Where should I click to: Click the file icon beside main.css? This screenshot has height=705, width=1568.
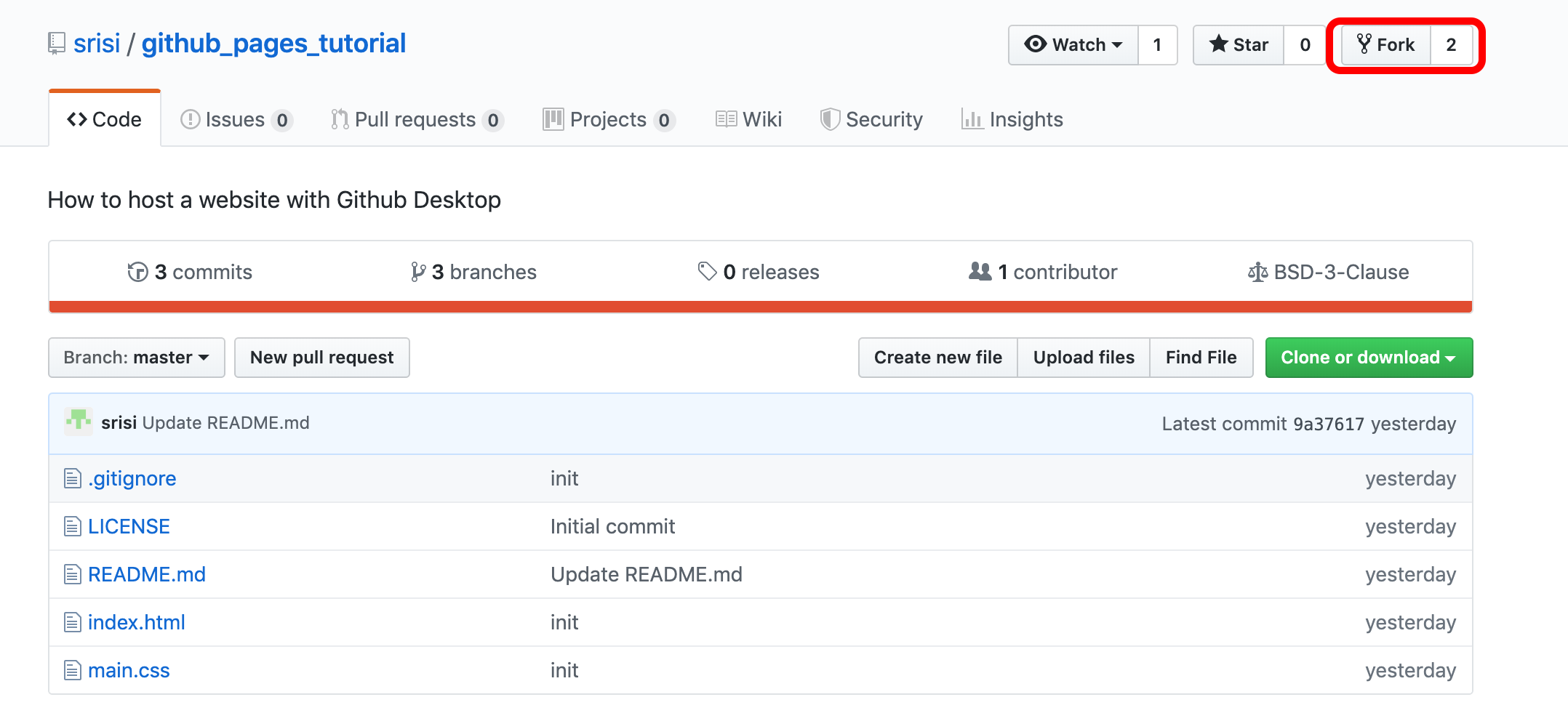72,670
